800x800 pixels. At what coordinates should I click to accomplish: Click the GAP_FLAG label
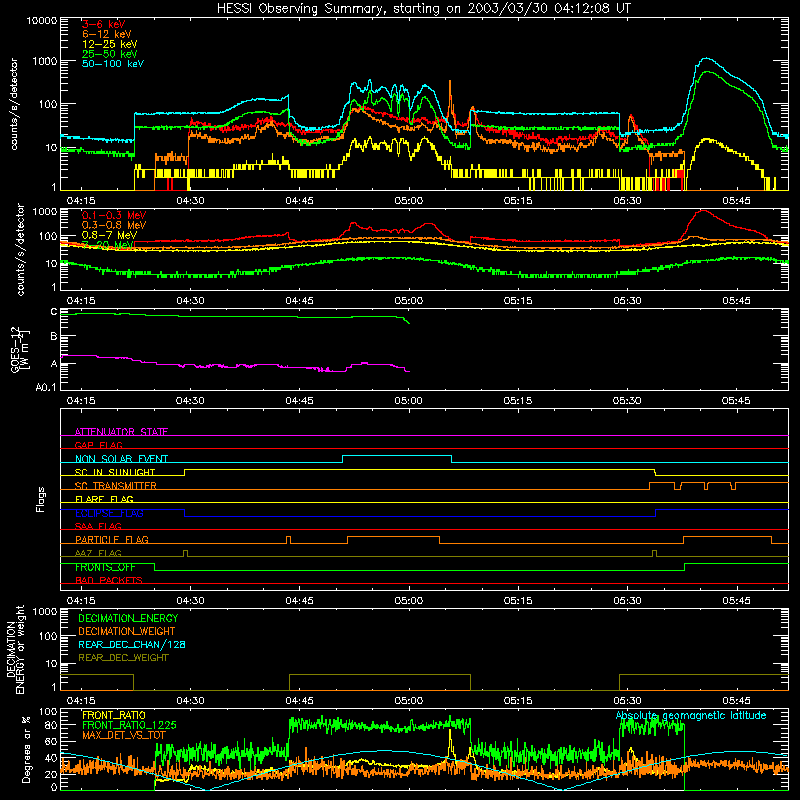(x=98, y=445)
